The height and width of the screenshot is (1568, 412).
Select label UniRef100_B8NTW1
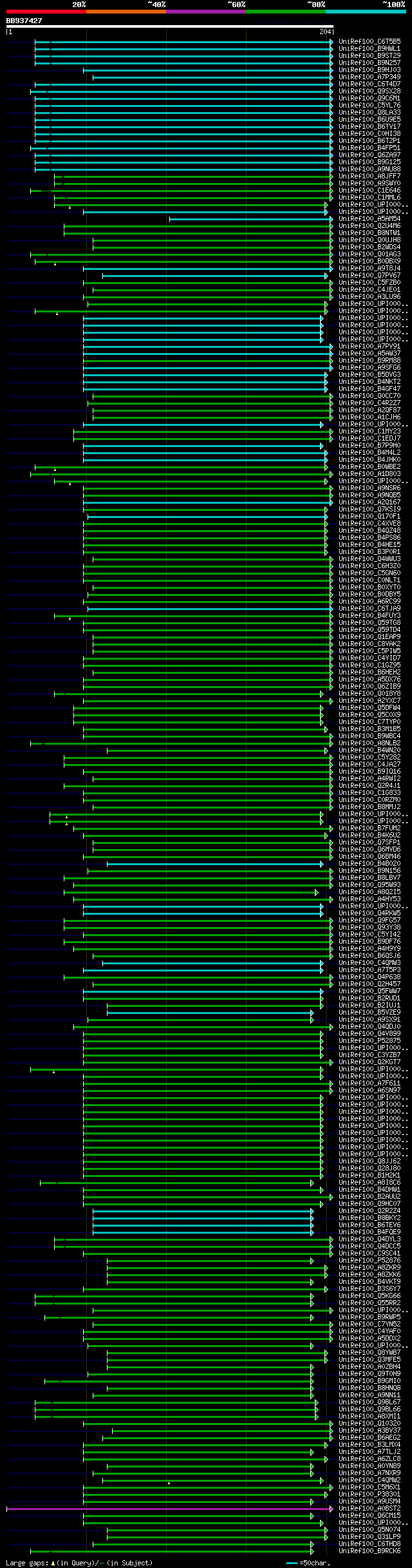(370, 233)
